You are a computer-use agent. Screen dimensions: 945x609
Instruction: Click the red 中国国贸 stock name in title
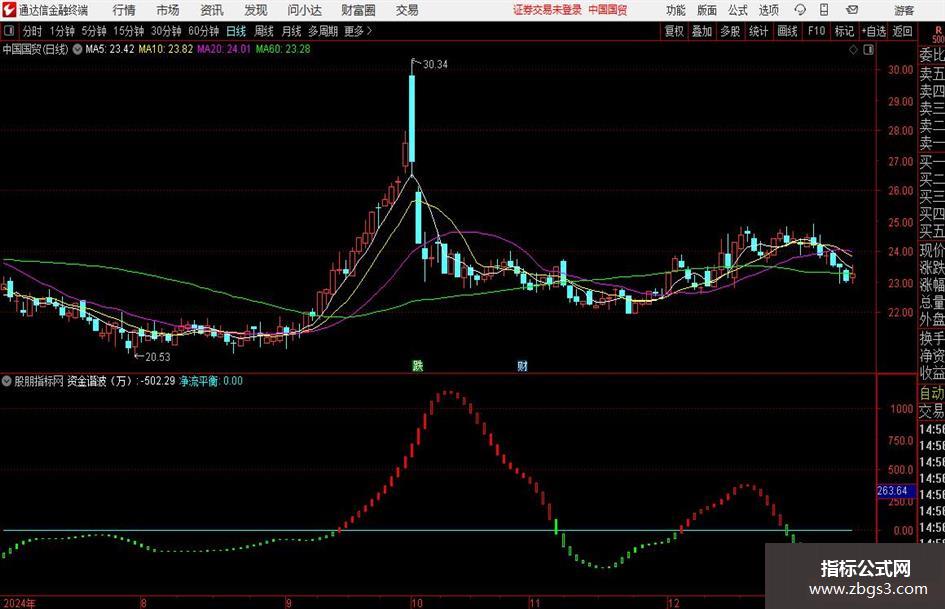coord(608,10)
